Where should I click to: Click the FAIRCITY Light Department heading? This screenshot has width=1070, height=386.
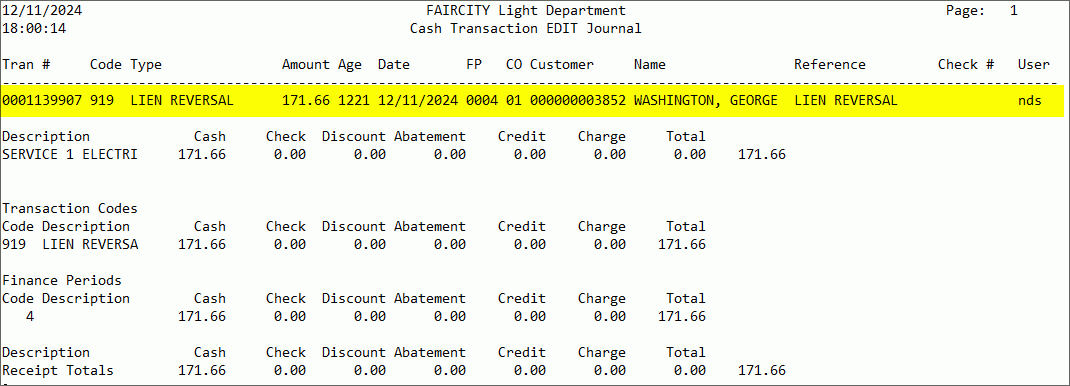525,11
